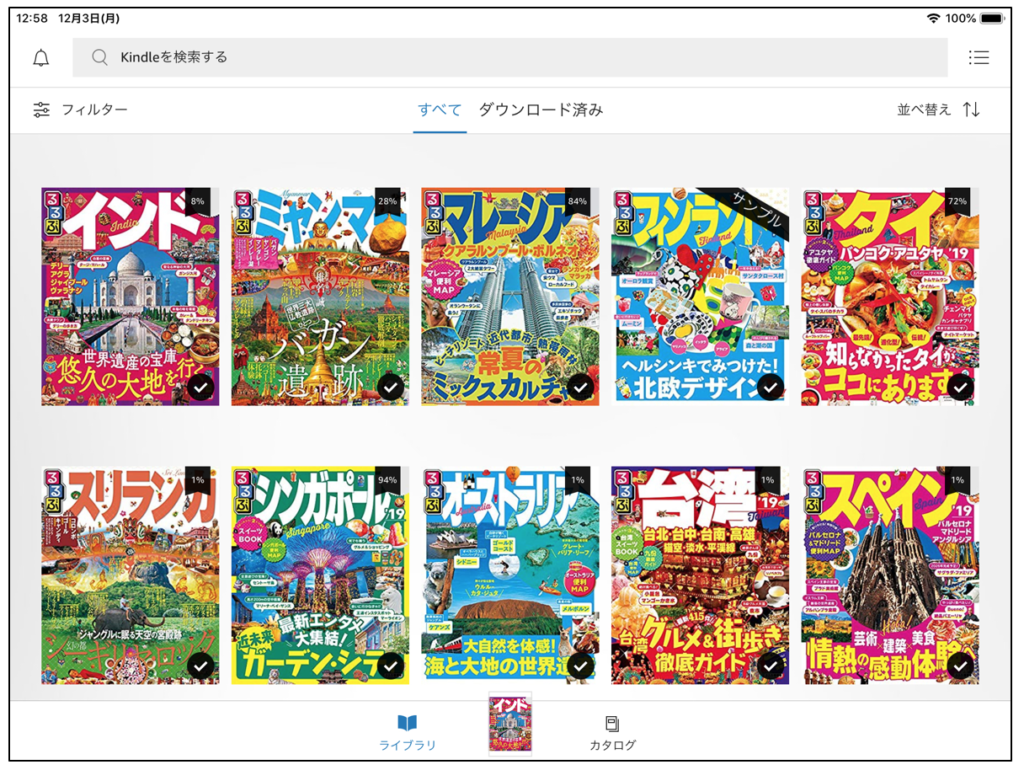
Task: Tap the 1% progress badge on Sri Lanka book
Action: pyautogui.click(x=197, y=480)
